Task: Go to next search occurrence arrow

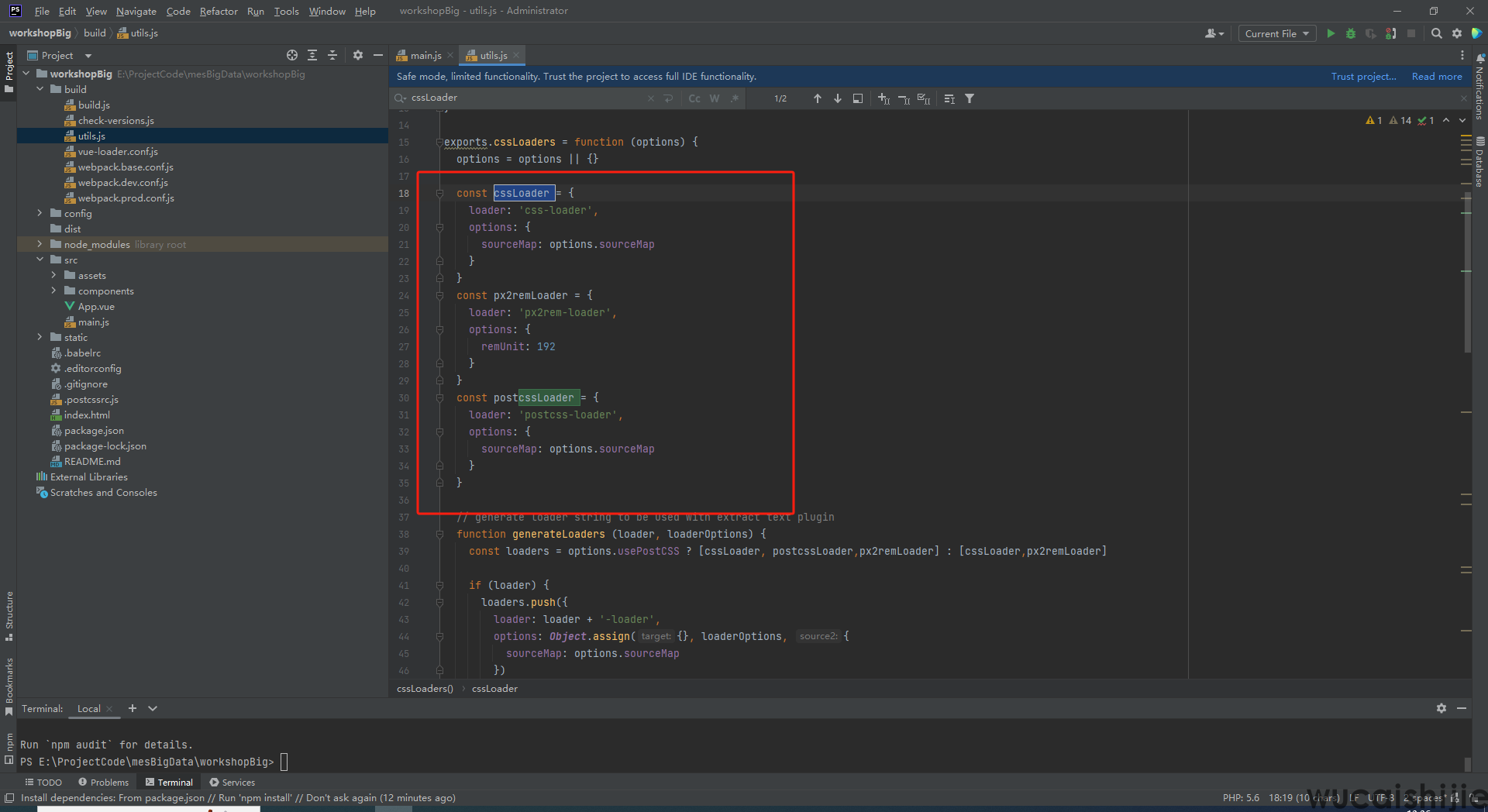Action: (x=837, y=98)
